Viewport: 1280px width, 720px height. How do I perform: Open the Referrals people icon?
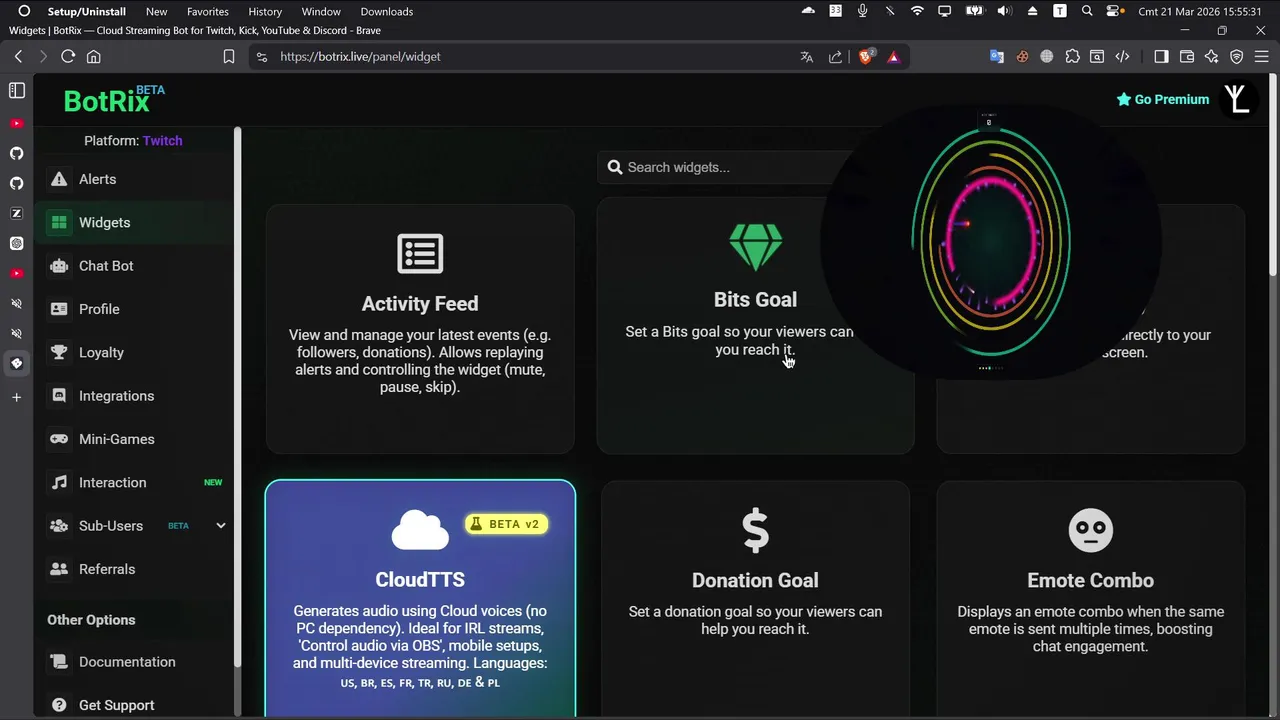pyautogui.click(x=59, y=569)
